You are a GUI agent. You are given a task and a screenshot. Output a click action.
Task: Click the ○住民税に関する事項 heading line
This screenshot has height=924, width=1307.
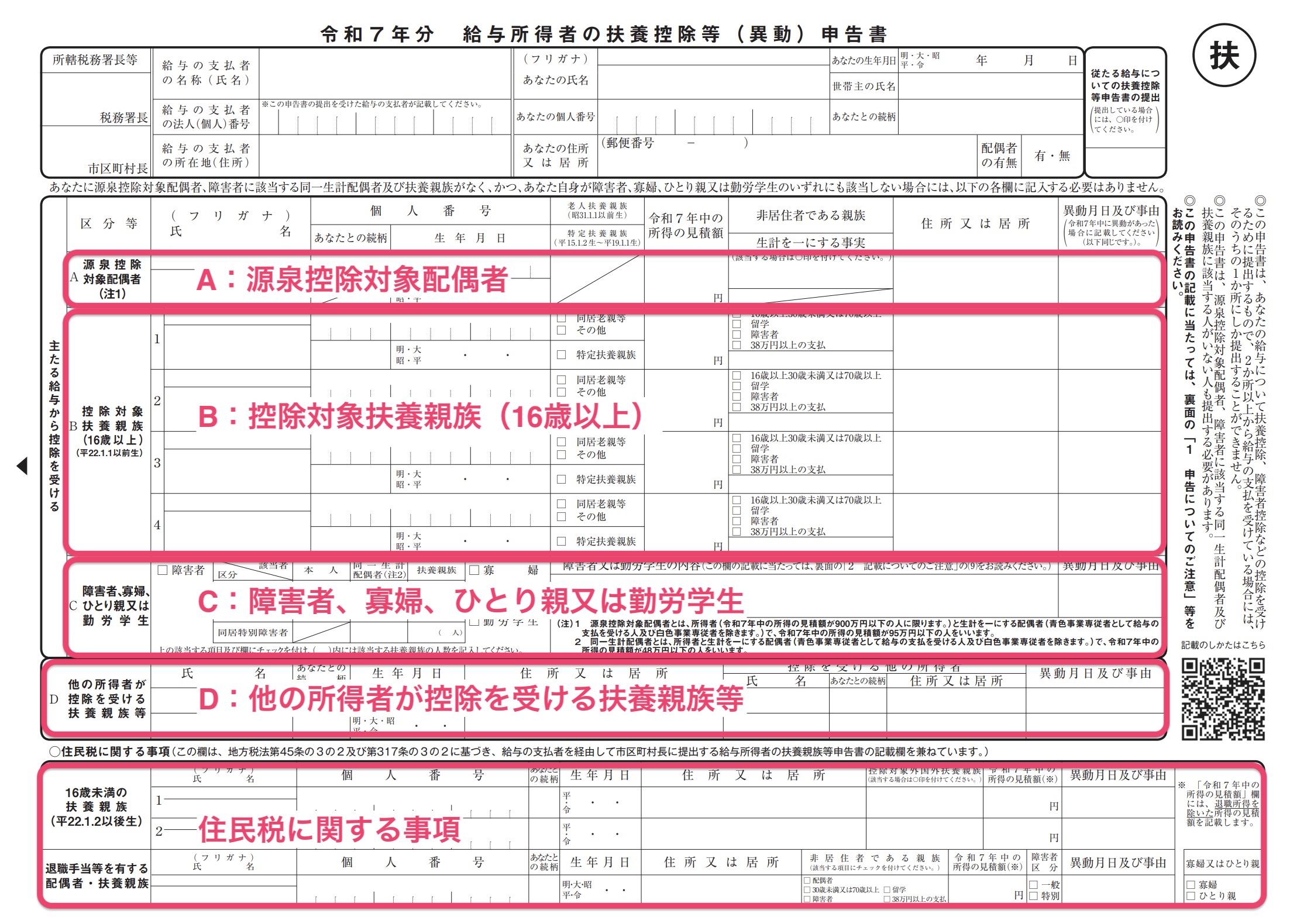[x=518, y=751]
